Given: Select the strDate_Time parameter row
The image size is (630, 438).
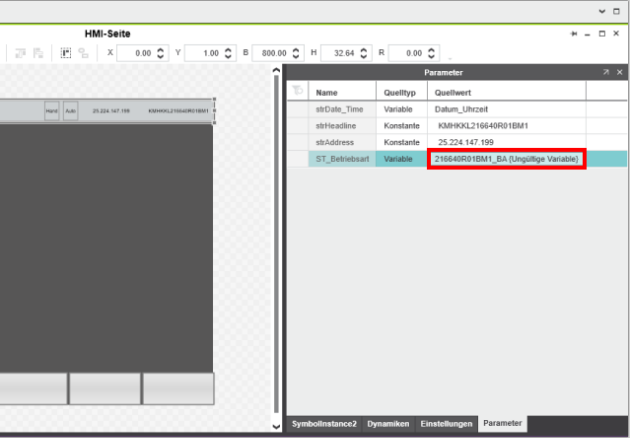Looking at the screenshot, I should coord(457,109).
